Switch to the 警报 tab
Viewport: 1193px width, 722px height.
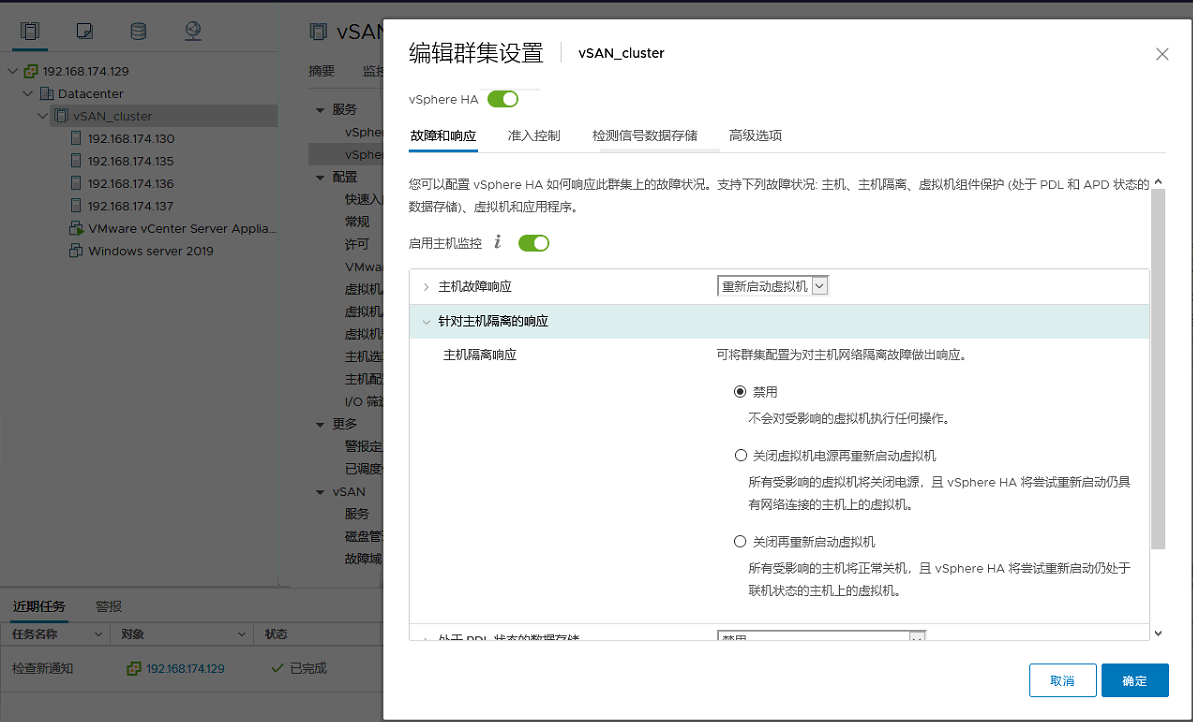[109, 606]
